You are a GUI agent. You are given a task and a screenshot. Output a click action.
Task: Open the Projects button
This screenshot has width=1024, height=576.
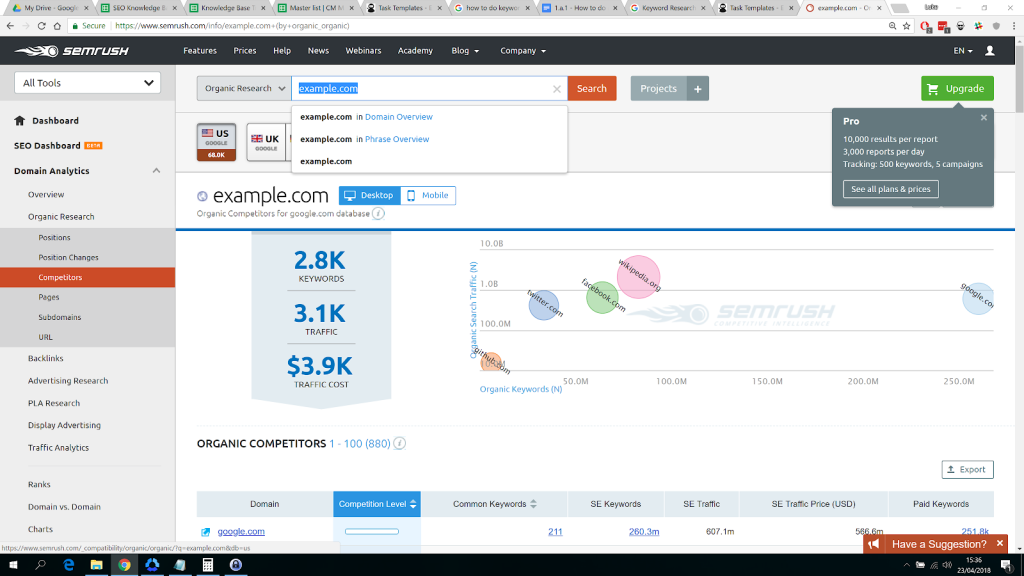tap(658, 89)
